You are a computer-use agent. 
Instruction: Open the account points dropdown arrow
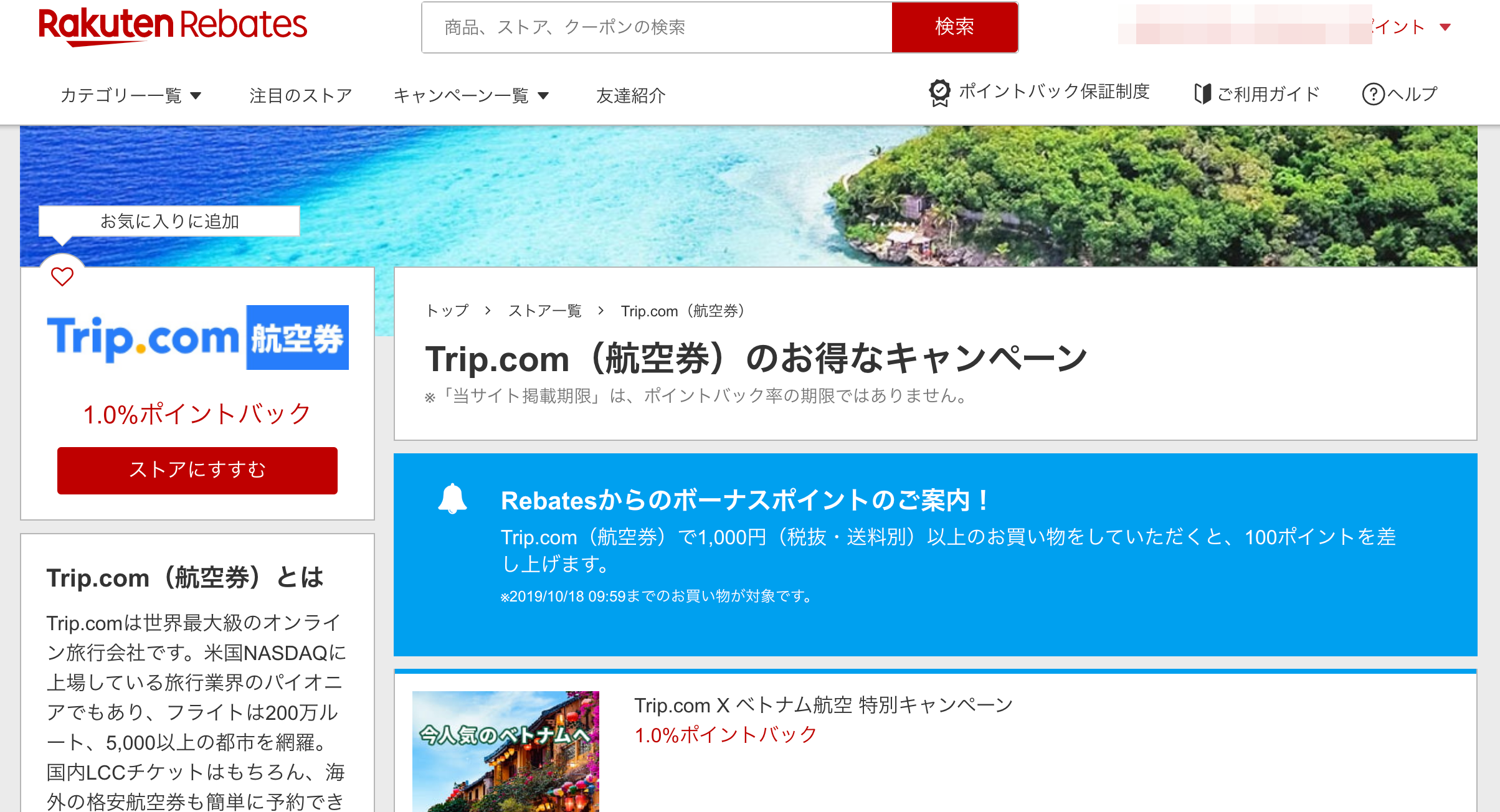tap(1445, 27)
